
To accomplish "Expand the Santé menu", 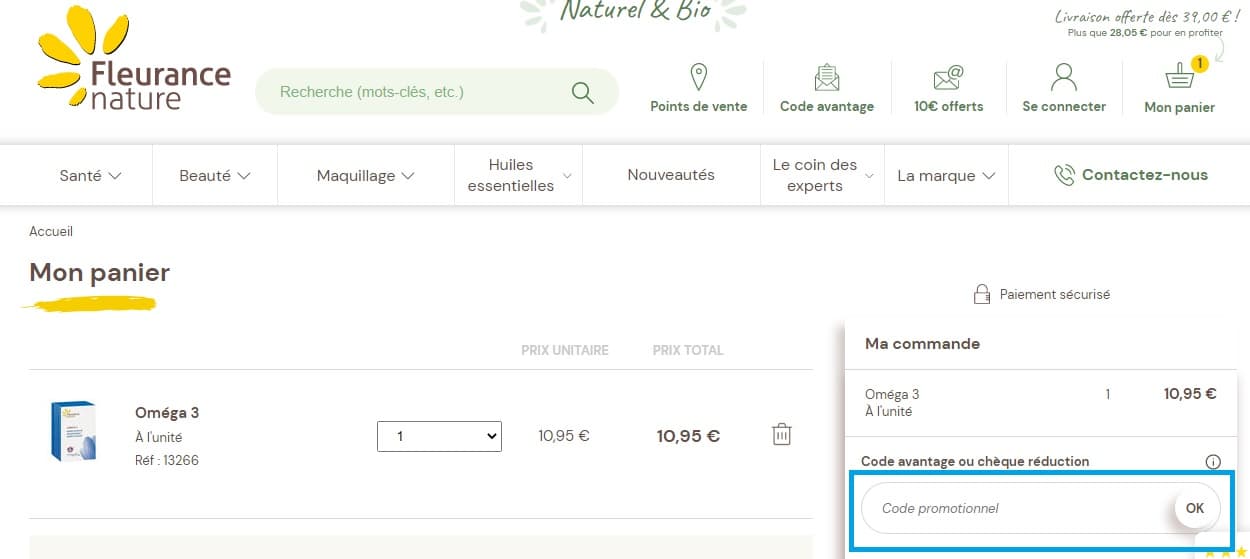I will (91, 175).
